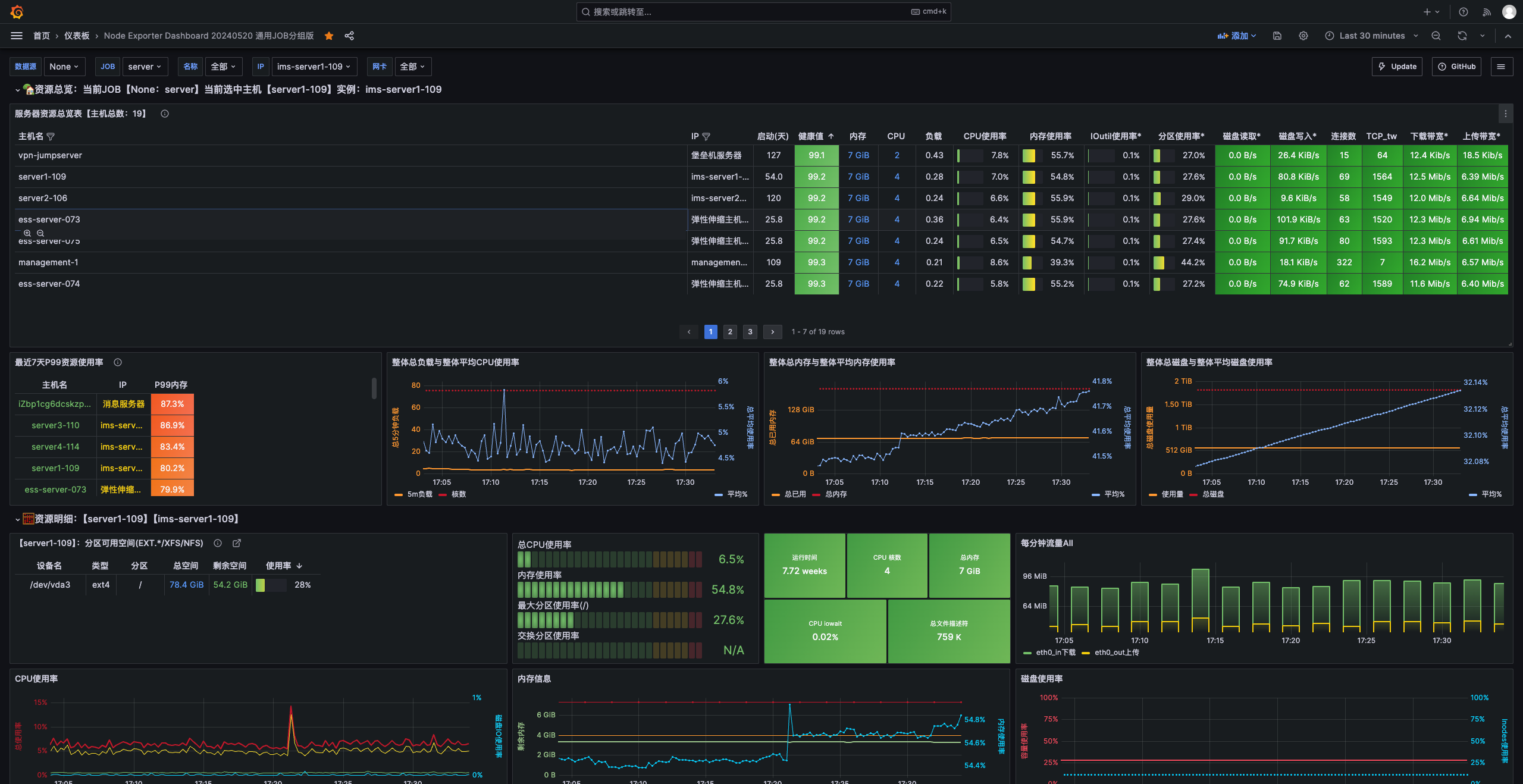The height and width of the screenshot is (784, 1523).
Task: Click the share dashboard icon
Action: point(349,36)
